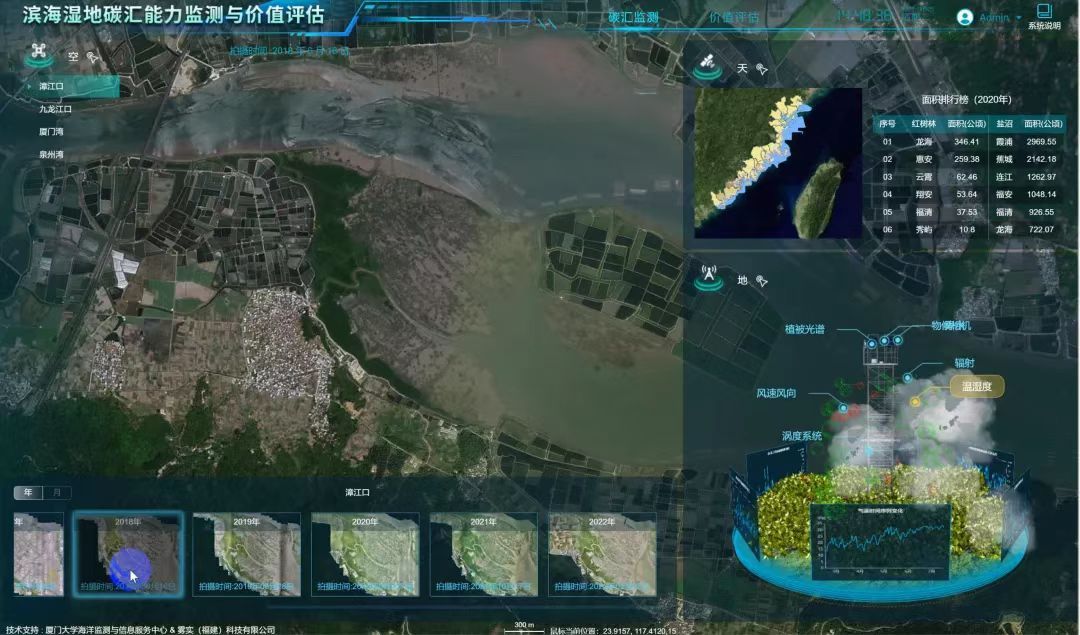Select the 2020年 imagery thumbnail
The image size is (1080, 635).
point(365,554)
